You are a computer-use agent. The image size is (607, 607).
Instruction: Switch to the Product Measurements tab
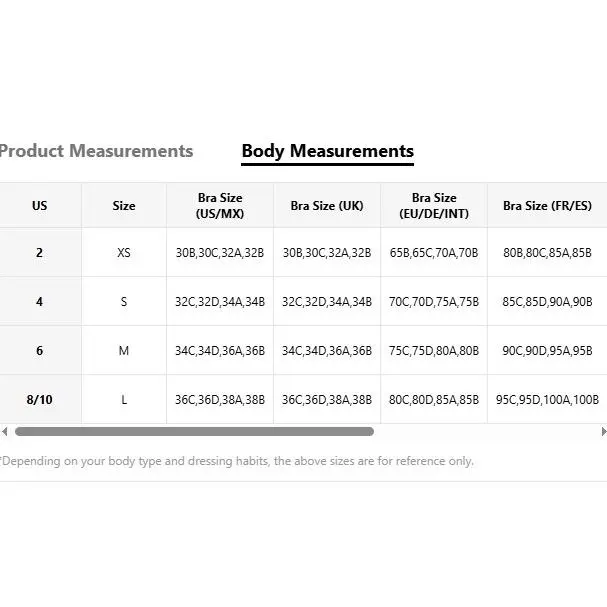click(x=96, y=151)
